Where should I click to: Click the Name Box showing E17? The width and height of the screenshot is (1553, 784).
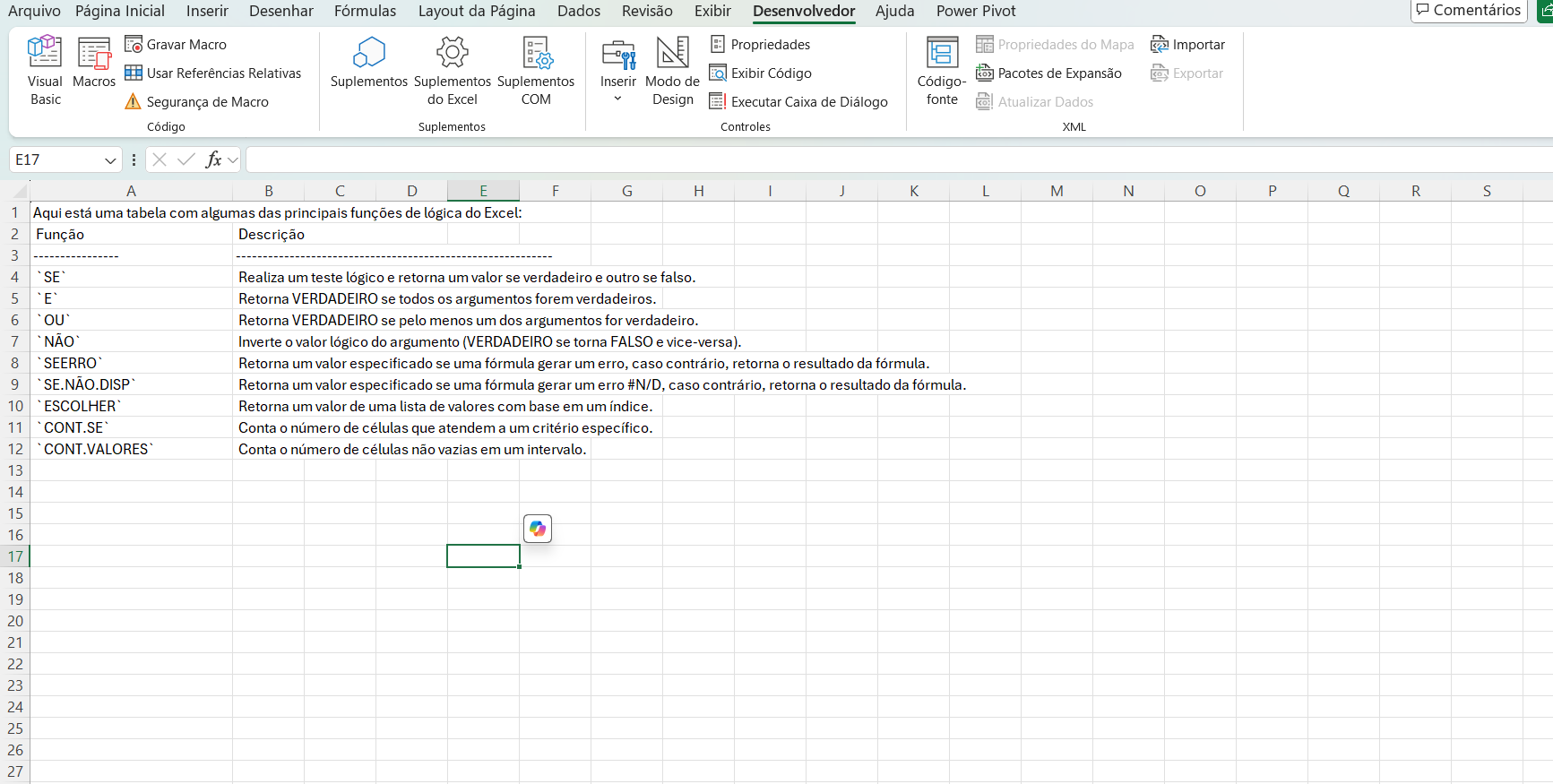coord(56,159)
